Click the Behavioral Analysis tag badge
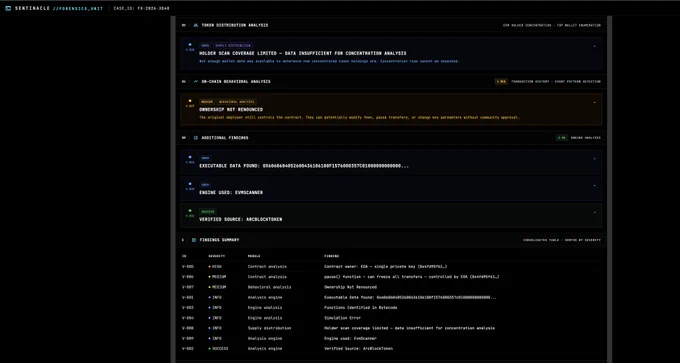This screenshot has width=680, height=363. point(236,102)
